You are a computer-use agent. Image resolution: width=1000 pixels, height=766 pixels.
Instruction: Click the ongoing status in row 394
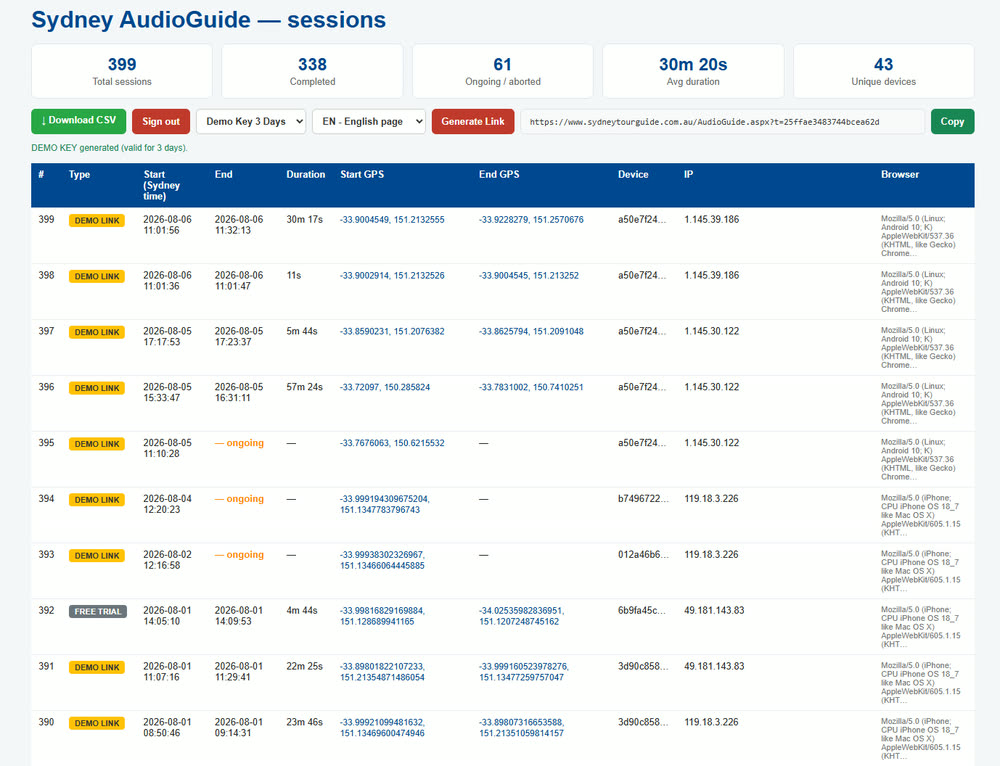239,499
